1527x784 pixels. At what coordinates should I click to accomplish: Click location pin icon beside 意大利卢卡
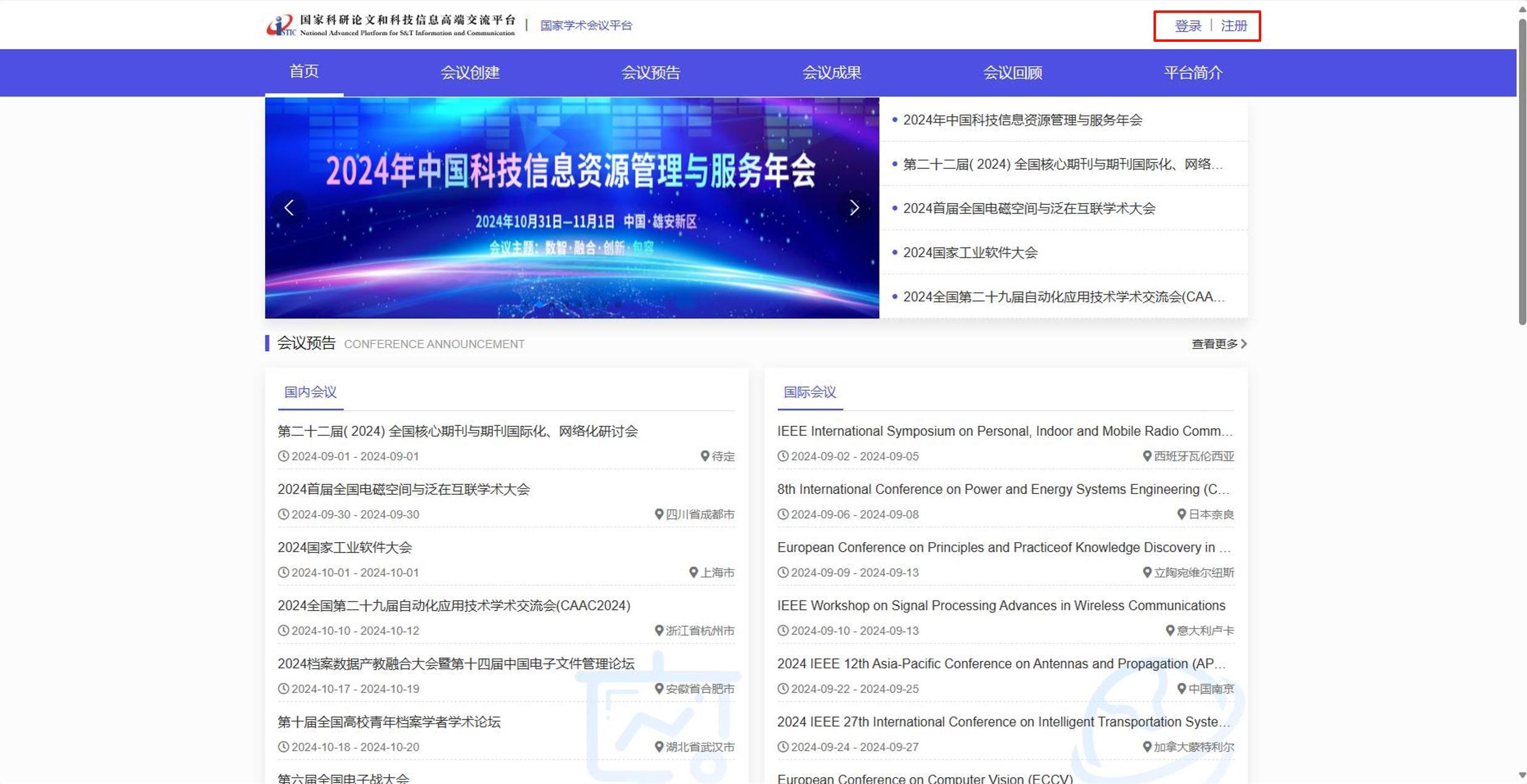1169,630
